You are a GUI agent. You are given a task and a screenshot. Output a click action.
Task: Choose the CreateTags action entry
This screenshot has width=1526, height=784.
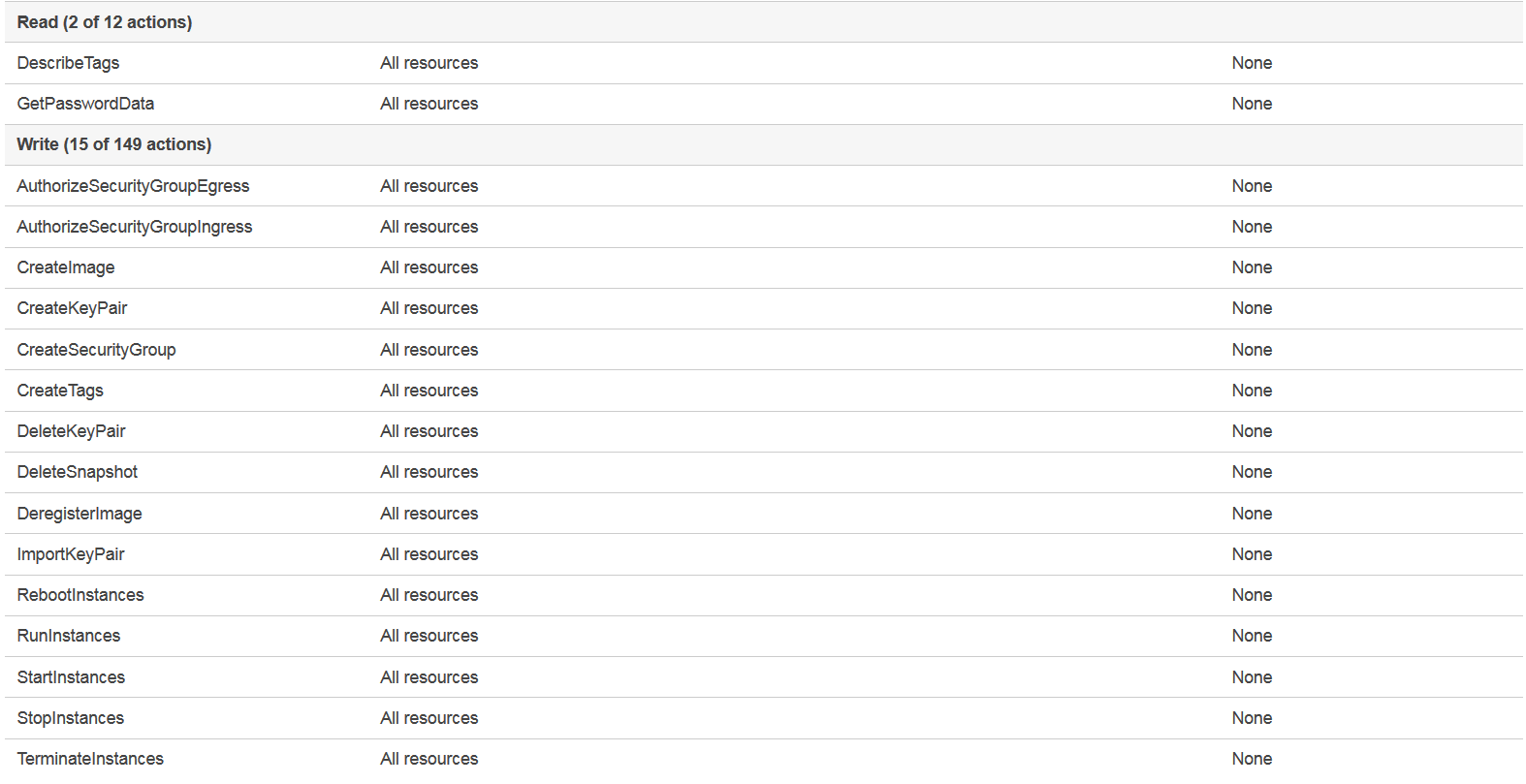click(x=60, y=391)
